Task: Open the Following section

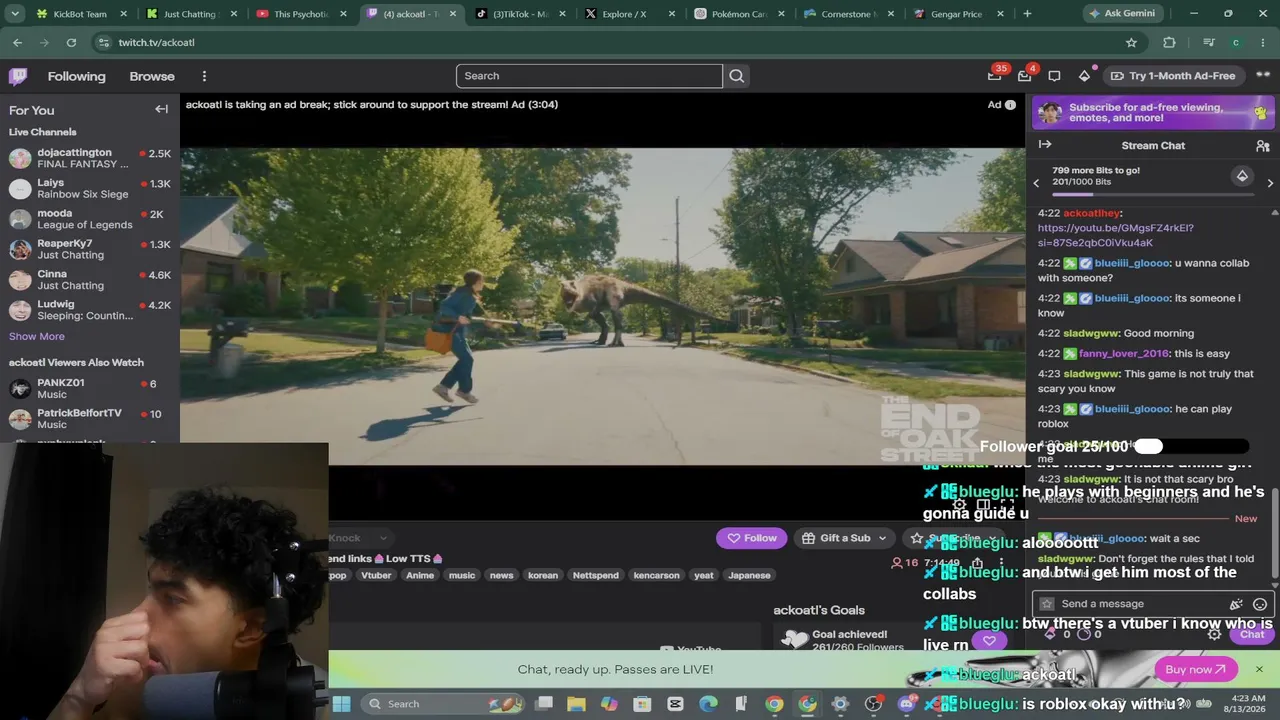Action: 76,76
